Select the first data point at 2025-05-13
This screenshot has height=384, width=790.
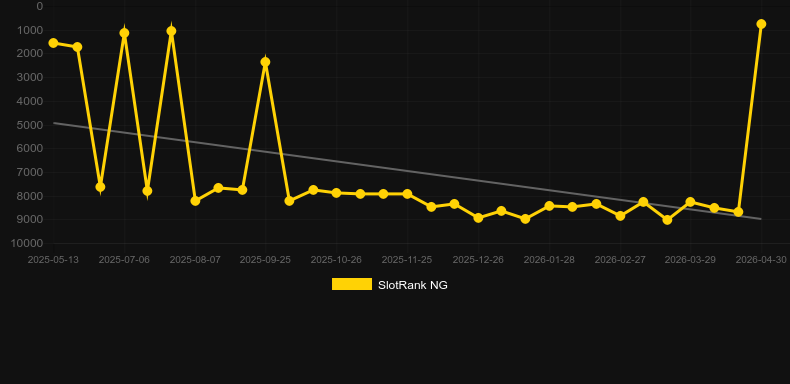pos(53,43)
